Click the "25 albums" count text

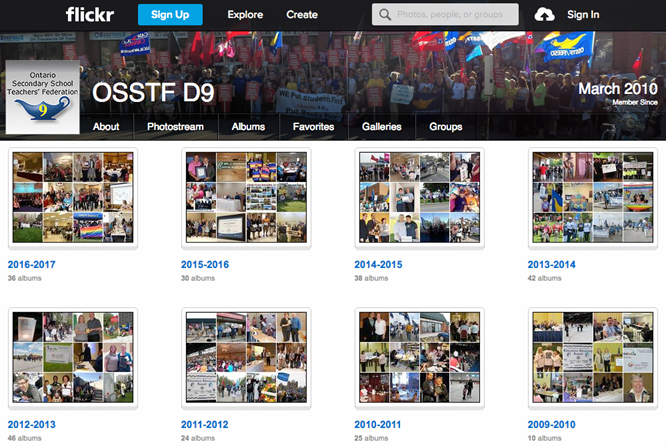(371, 438)
